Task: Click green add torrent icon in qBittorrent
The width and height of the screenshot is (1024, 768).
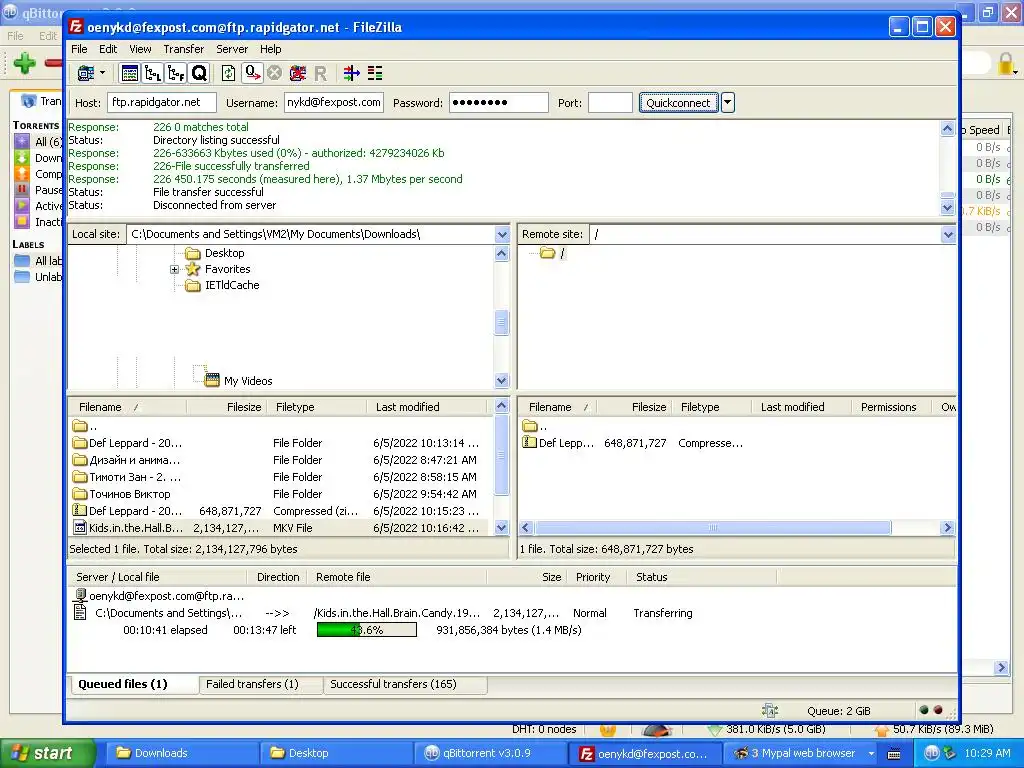Action: pos(25,63)
